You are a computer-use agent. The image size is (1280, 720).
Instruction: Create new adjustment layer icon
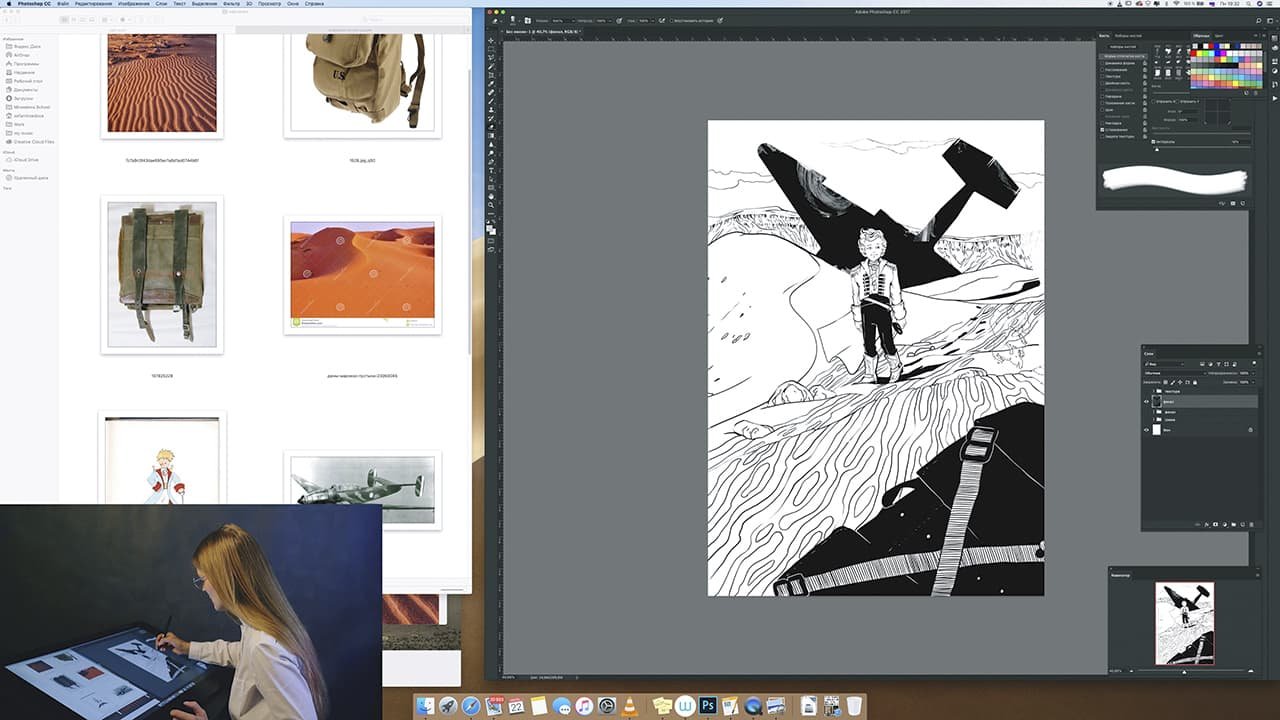coord(1225,524)
